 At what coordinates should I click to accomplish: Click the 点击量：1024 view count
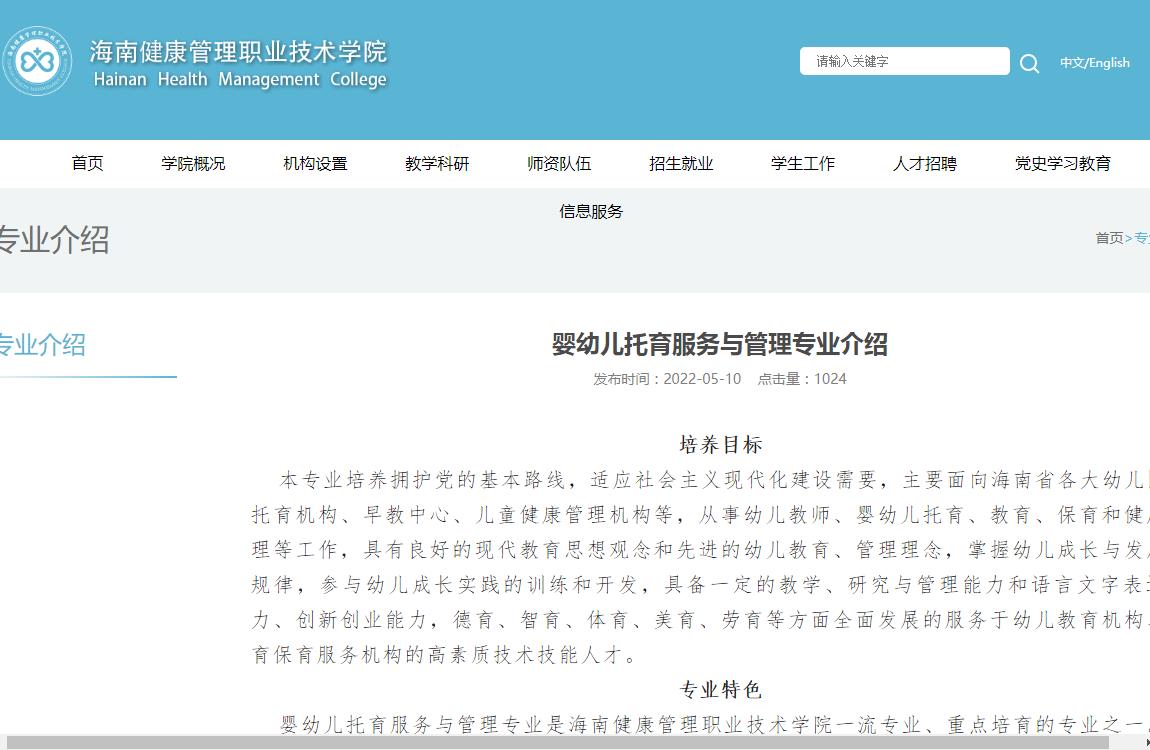click(802, 379)
